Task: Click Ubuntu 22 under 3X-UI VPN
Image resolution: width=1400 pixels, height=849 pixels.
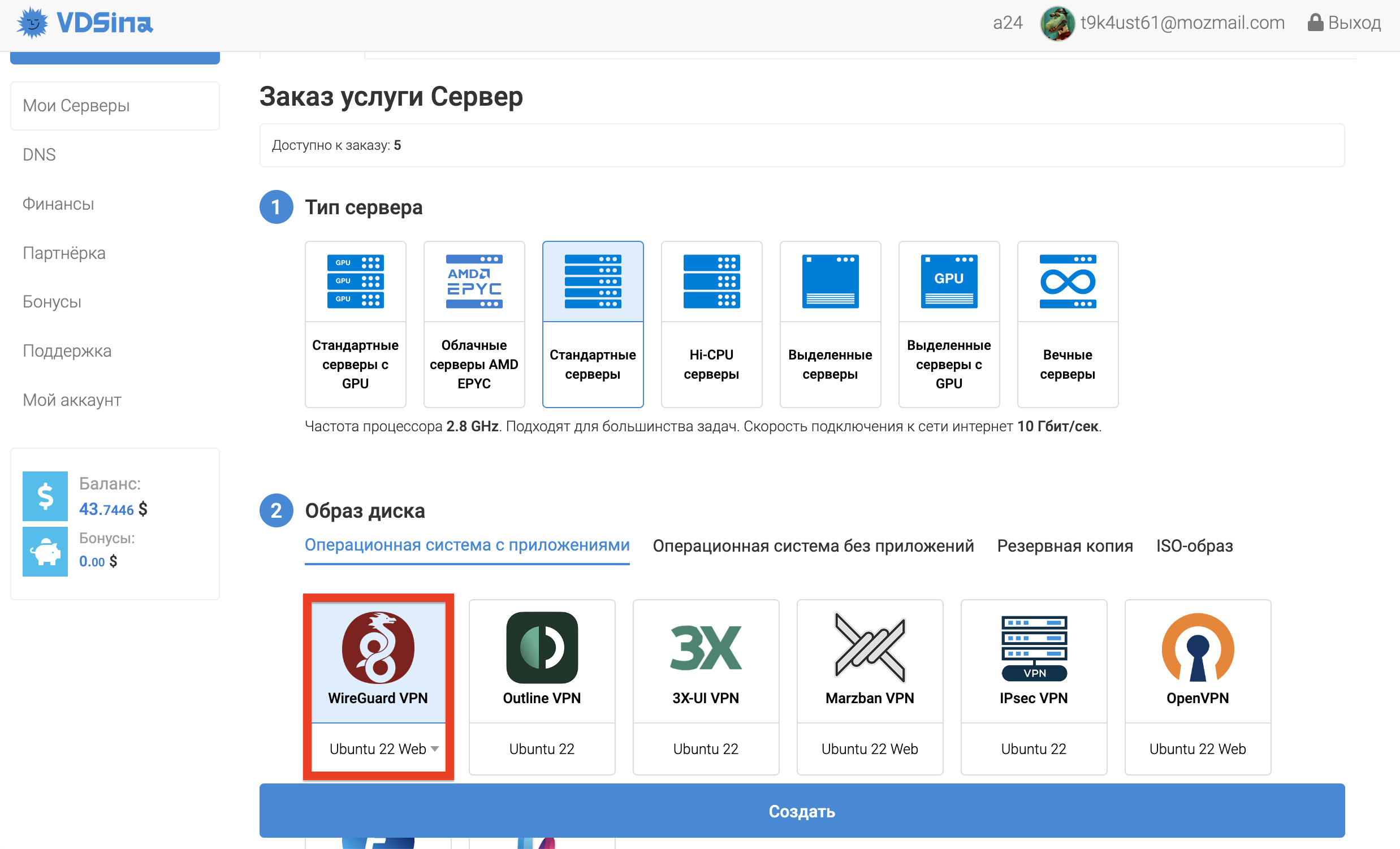Action: coord(706,748)
